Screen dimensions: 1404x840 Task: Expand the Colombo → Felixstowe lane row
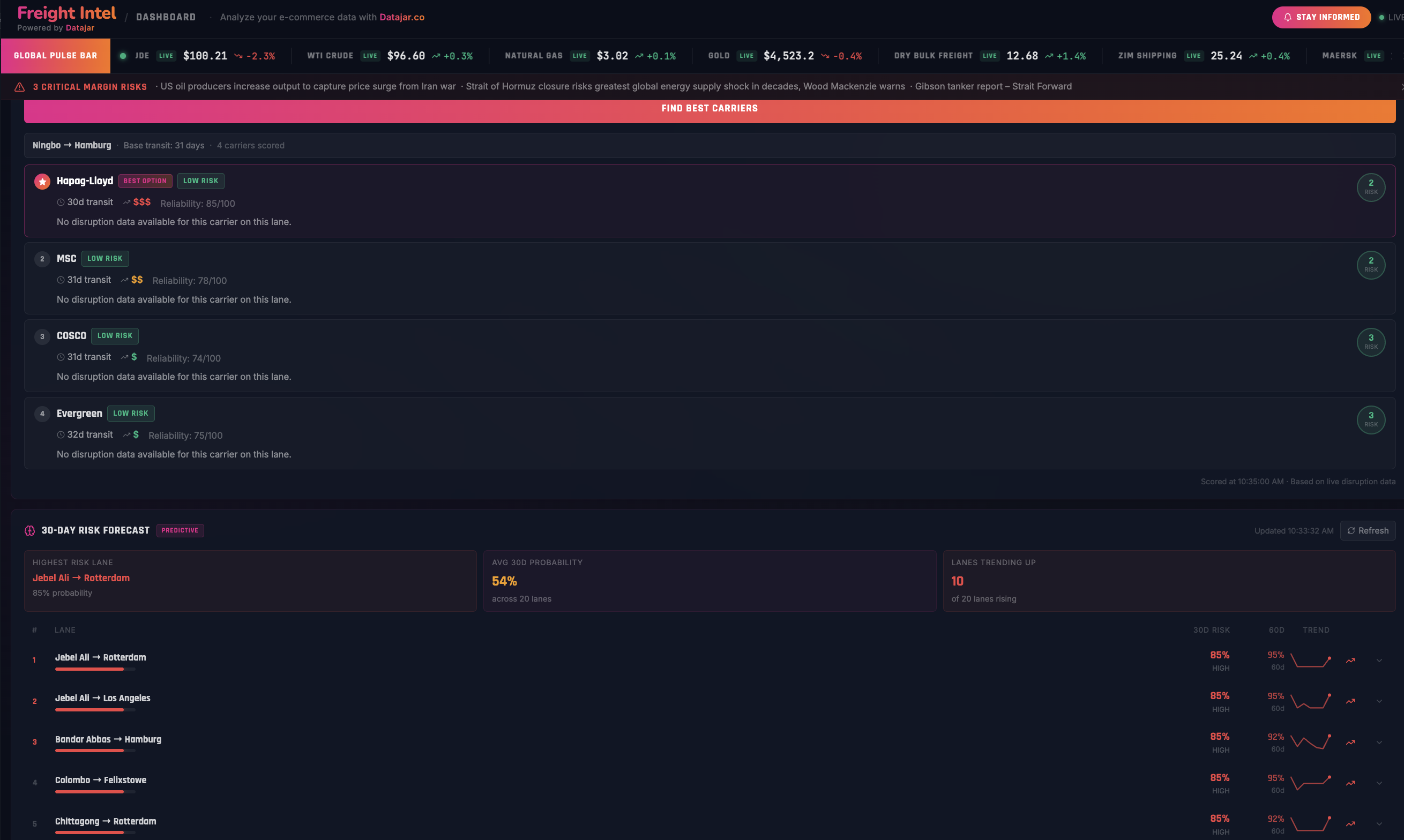(x=1379, y=783)
